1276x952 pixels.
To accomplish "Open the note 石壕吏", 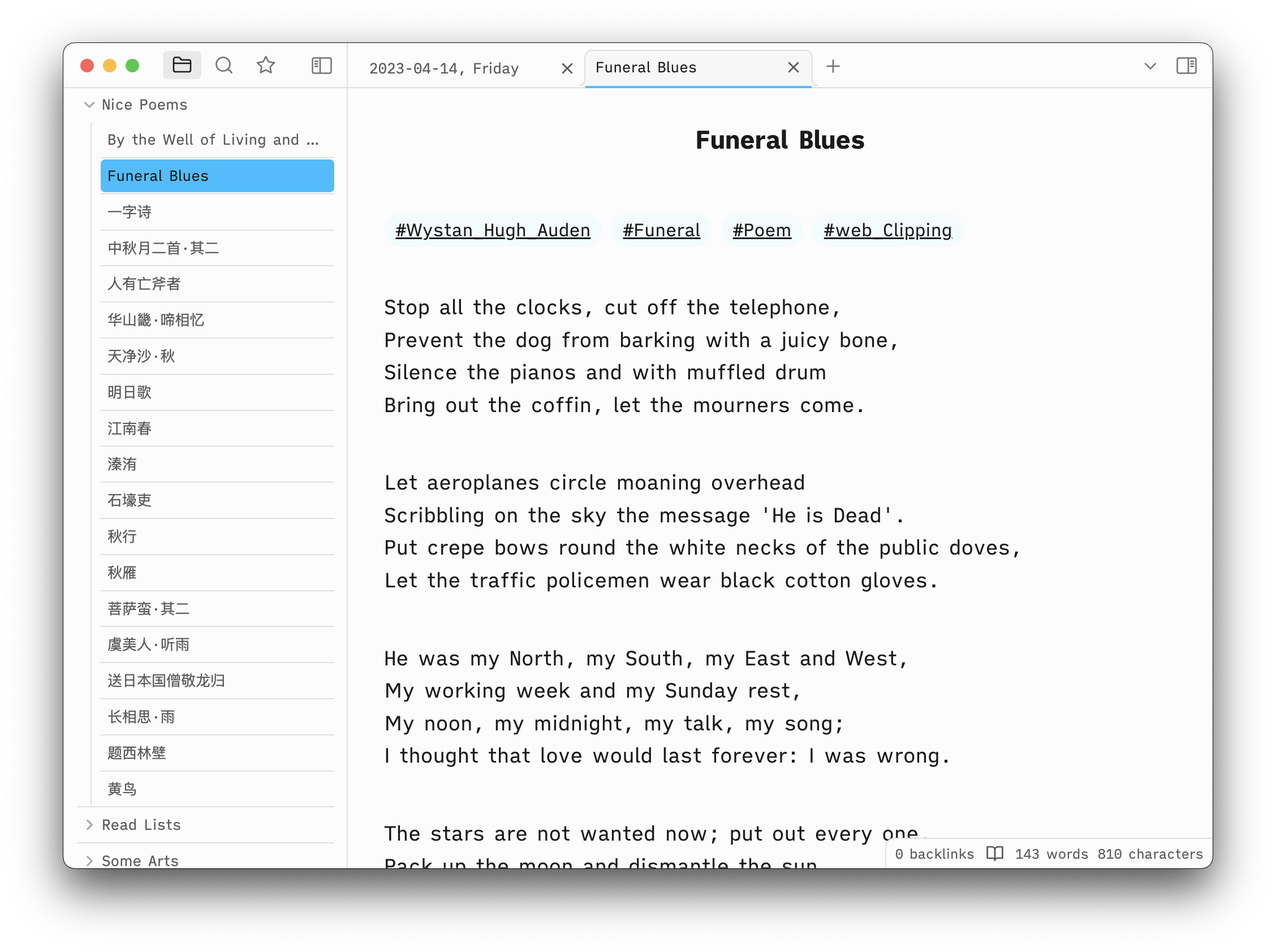I will pyautogui.click(x=217, y=501).
